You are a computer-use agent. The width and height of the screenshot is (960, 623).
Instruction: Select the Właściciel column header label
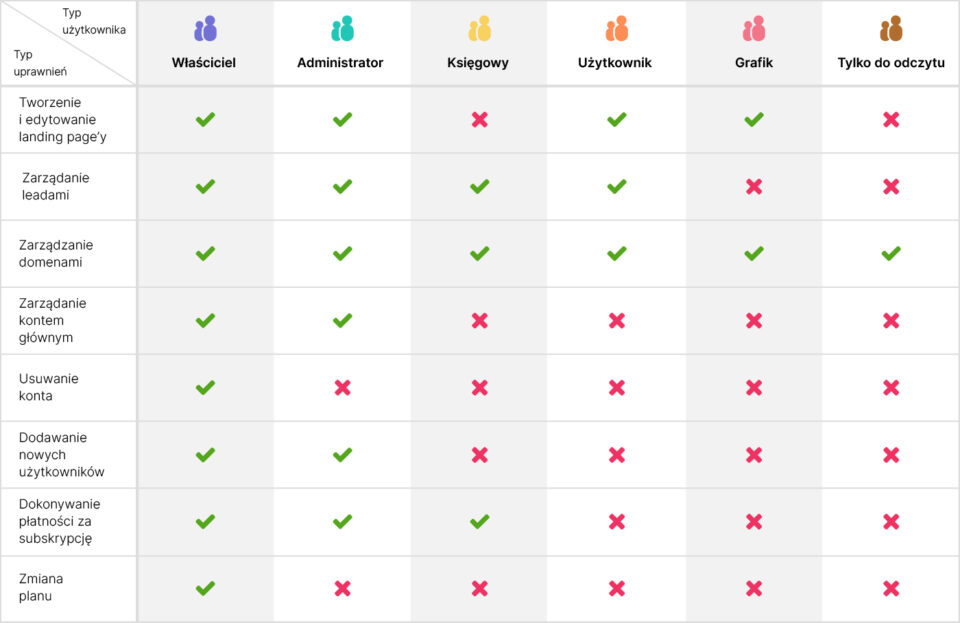pos(204,62)
